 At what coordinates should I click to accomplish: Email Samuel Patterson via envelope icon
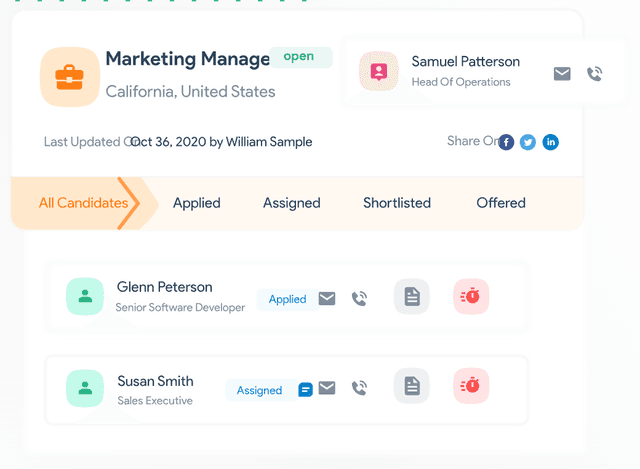click(x=562, y=73)
